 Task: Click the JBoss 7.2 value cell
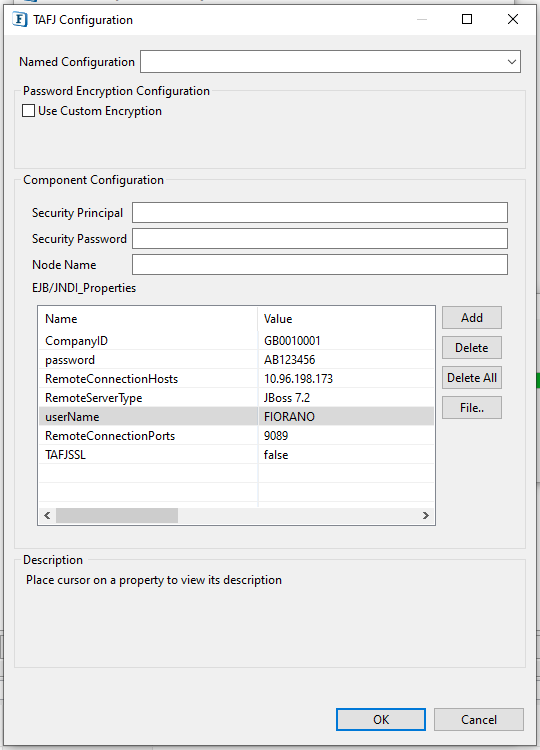coord(346,397)
